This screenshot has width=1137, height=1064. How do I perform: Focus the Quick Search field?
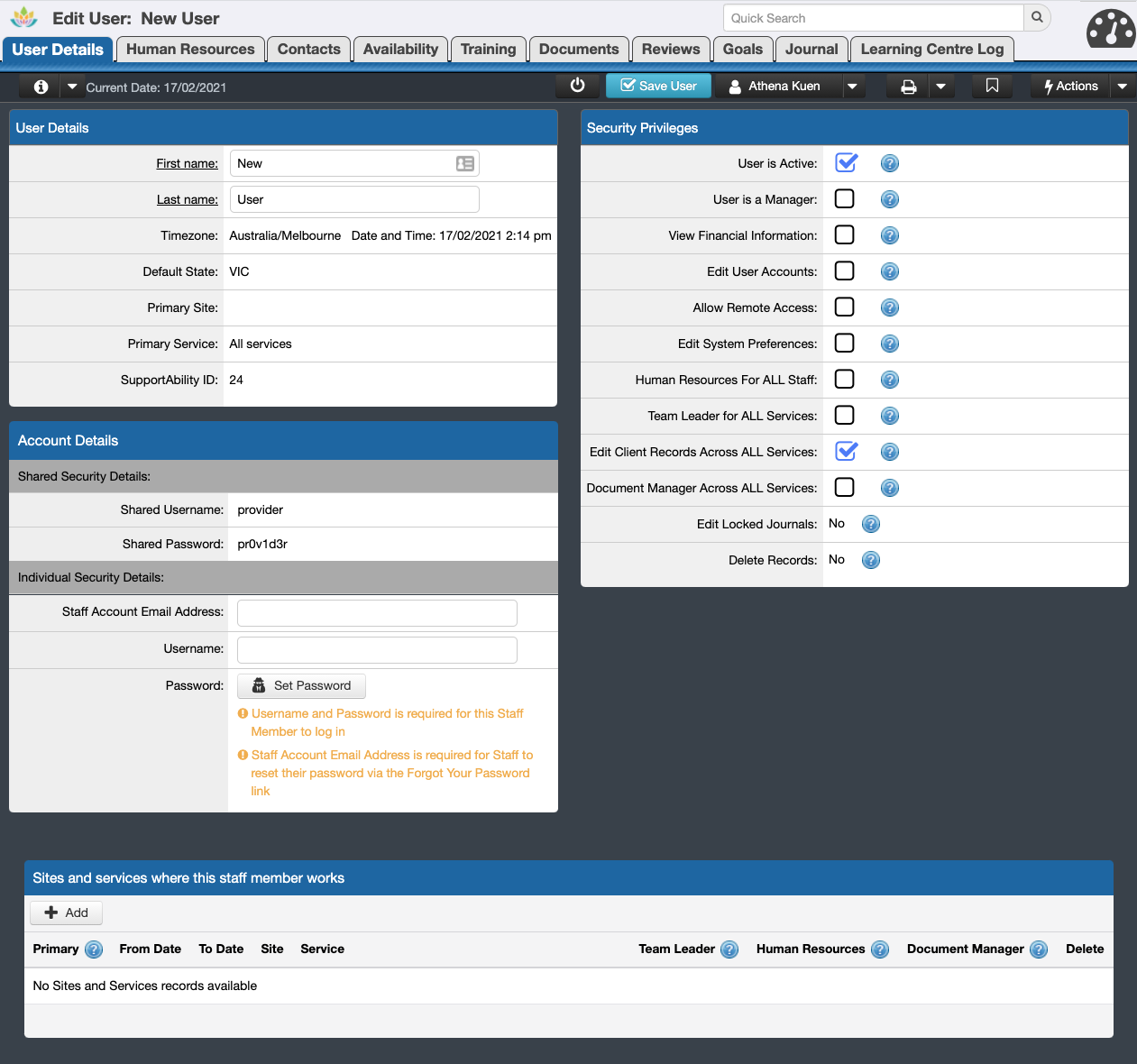[873, 18]
